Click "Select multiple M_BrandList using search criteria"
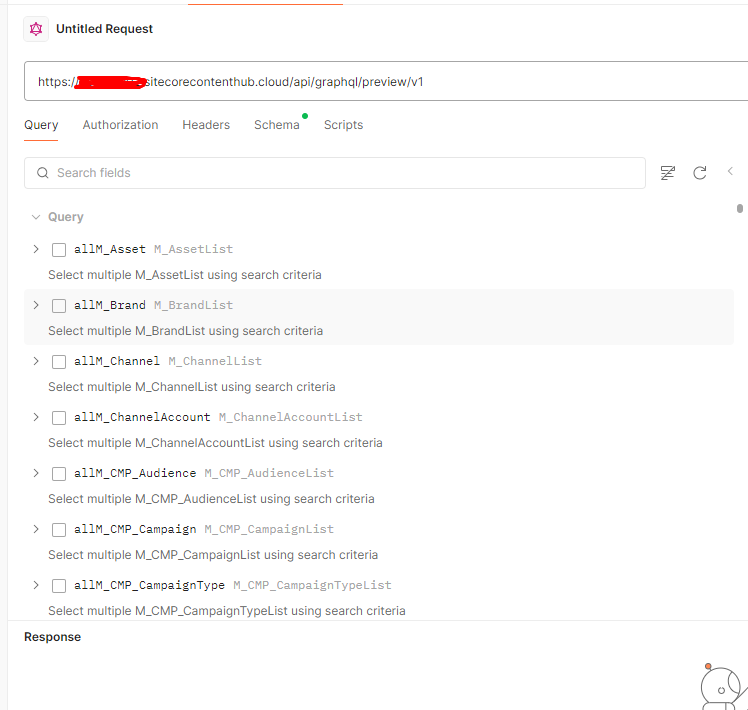The width and height of the screenshot is (748, 710). pos(186,331)
